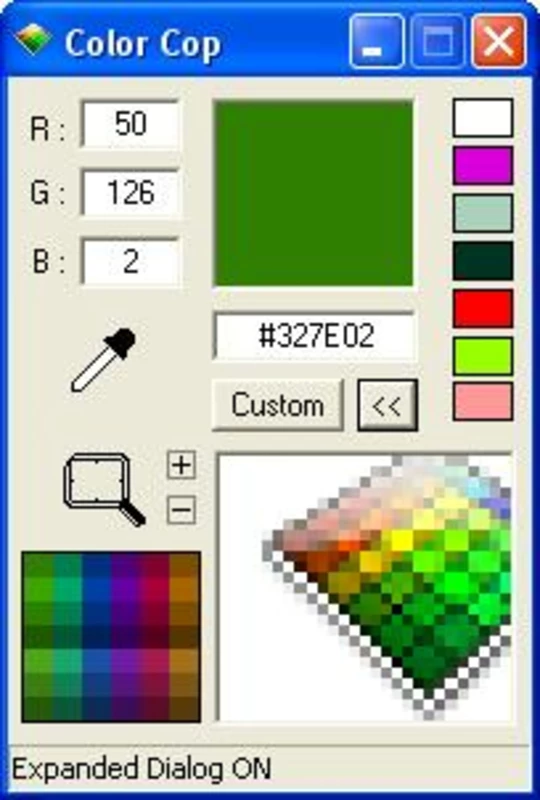Pick the white history swatch

click(483, 118)
